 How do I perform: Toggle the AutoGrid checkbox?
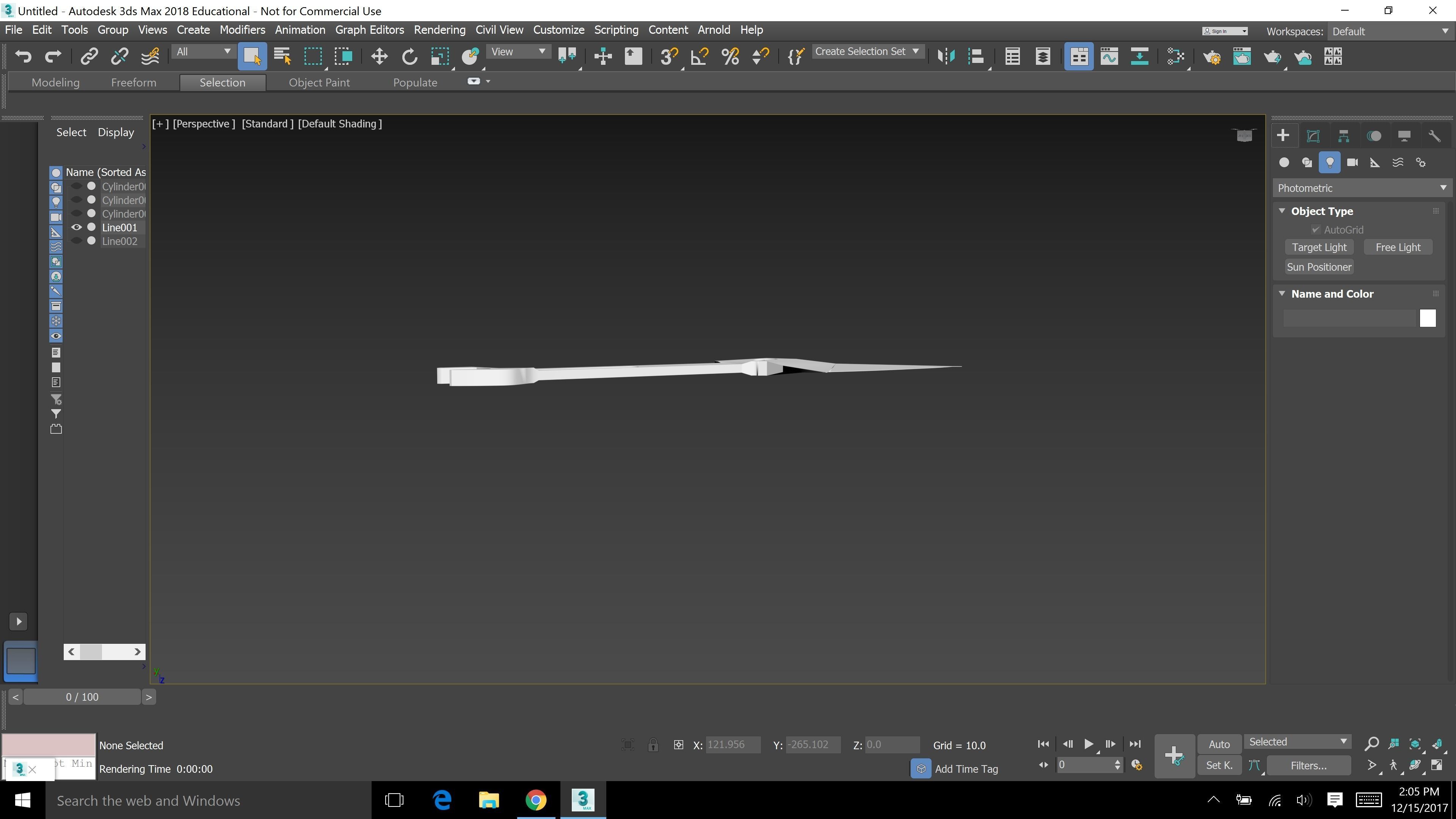tap(1315, 229)
